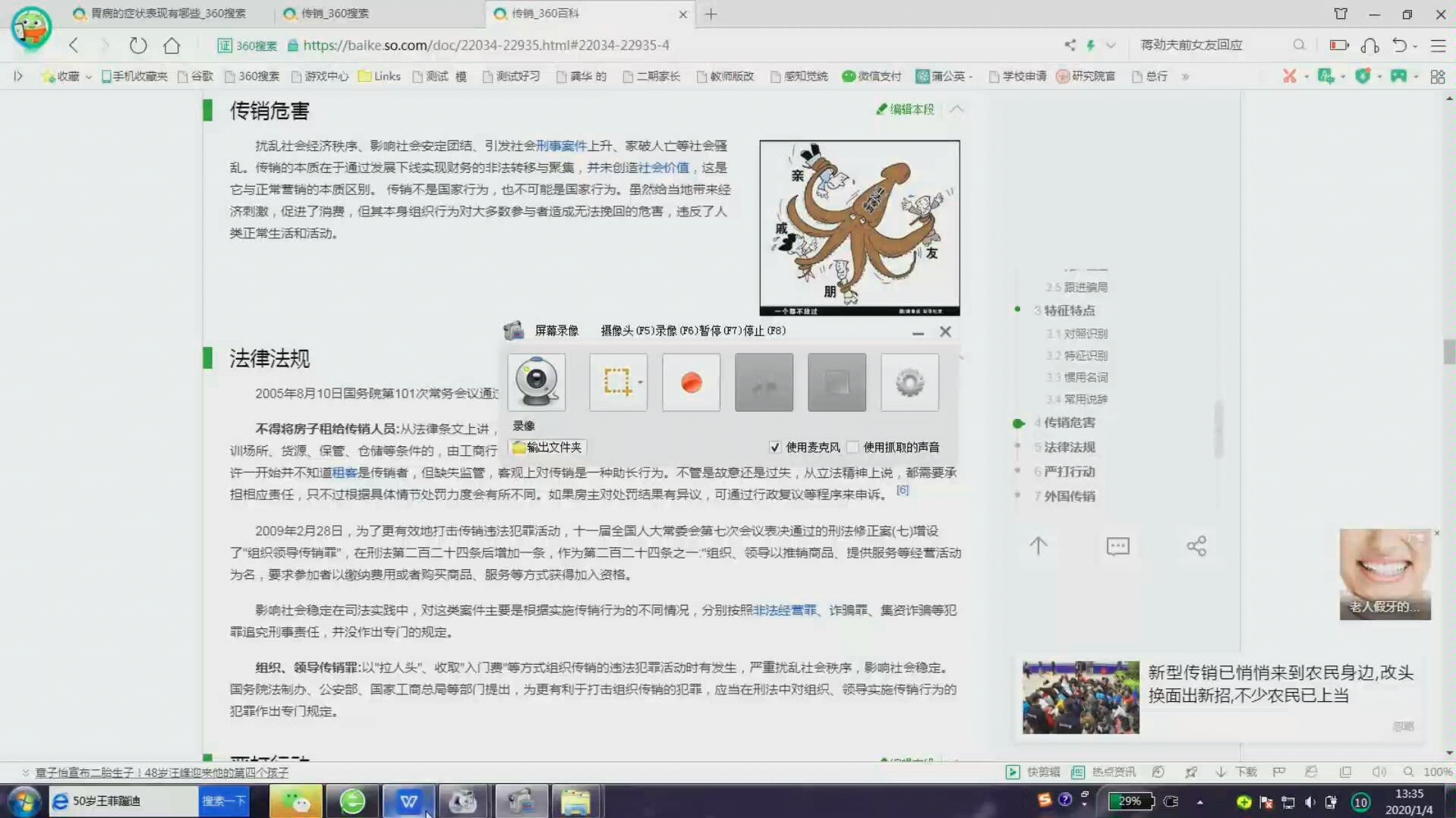The height and width of the screenshot is (818, 1456).
Task: Open the 收藏 favorites dropdown arrow
Action: pyautogui.click(x=88, y=77)
